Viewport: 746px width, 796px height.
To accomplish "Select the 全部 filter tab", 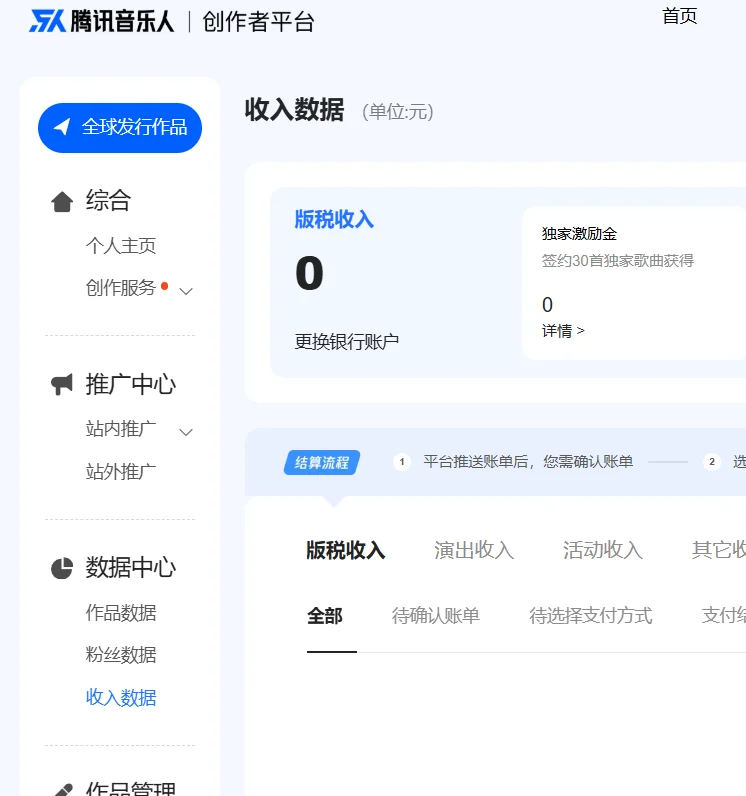I will coord(325,616).
